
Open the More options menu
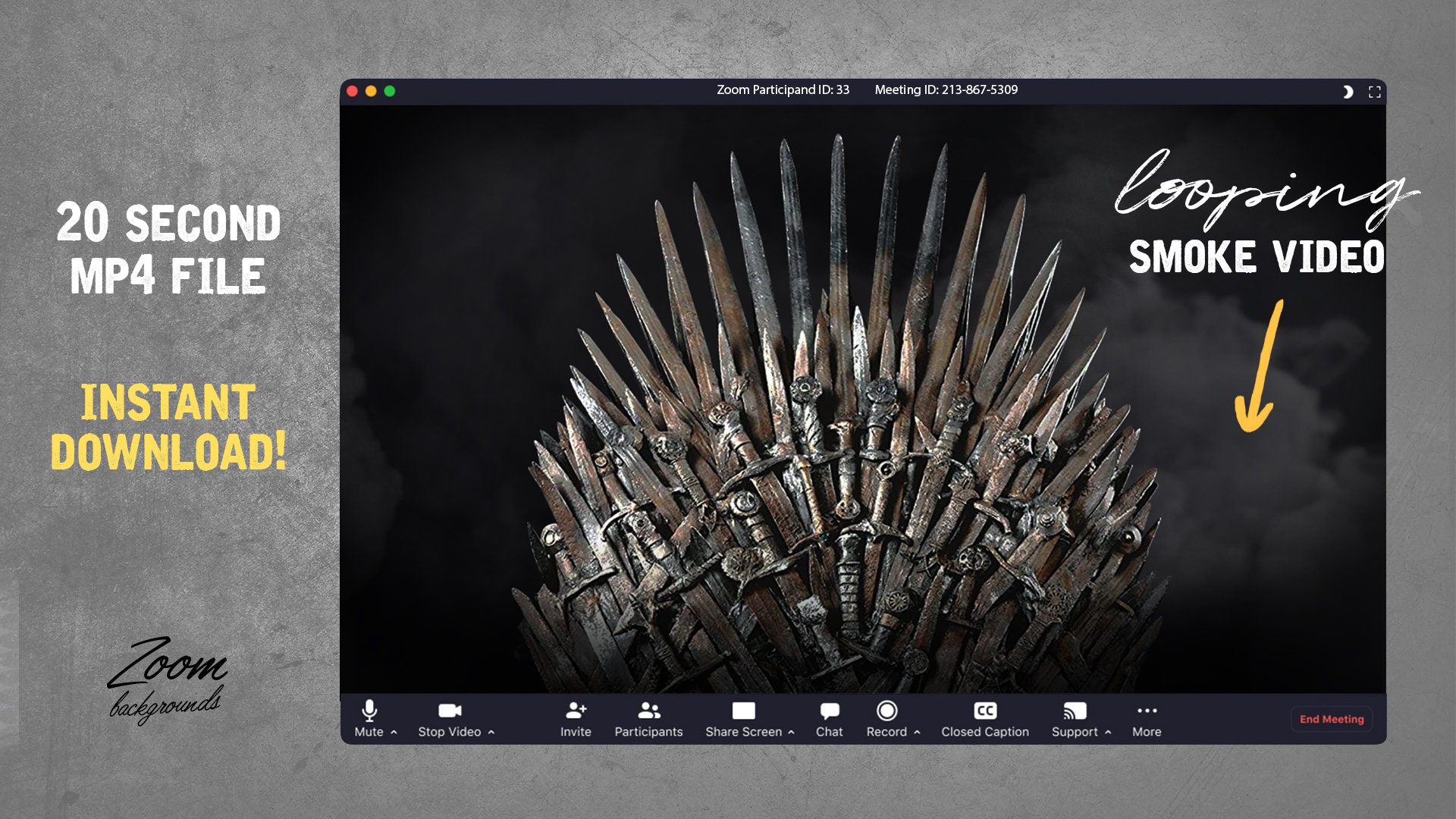click(1146, 719)
